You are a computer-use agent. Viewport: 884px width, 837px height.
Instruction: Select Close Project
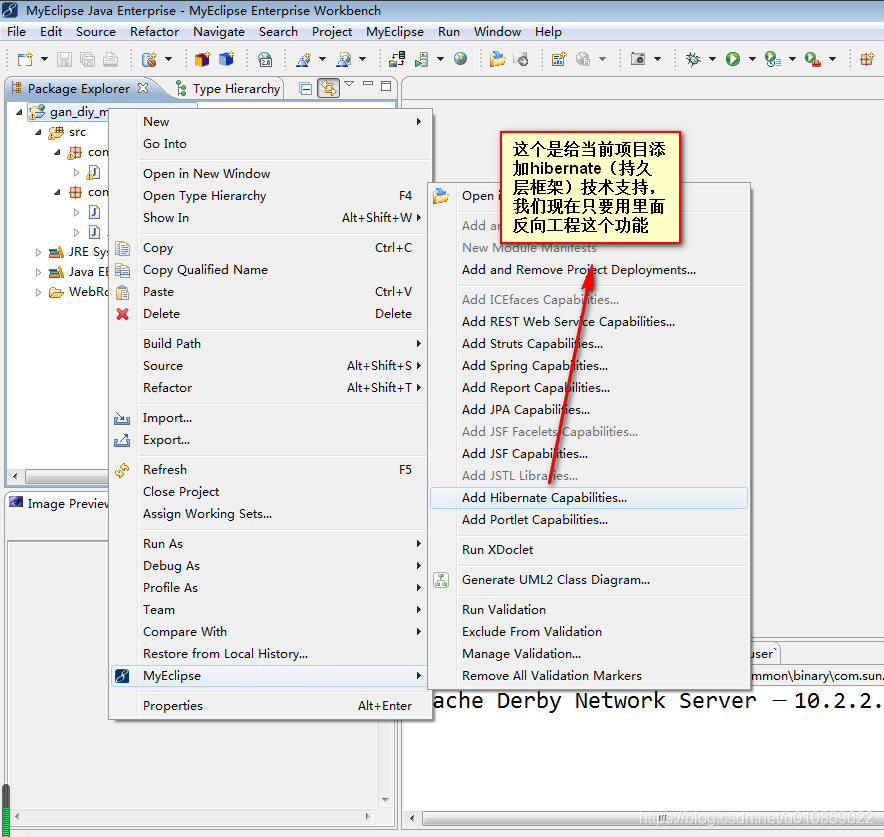click(269, 492)
